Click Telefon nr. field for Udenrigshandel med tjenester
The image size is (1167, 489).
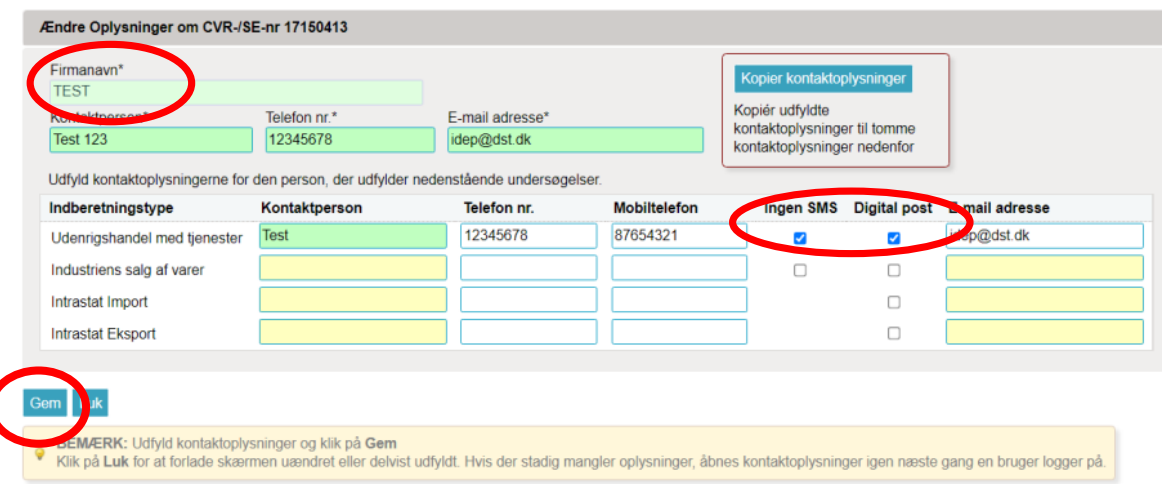coord(528,236)
